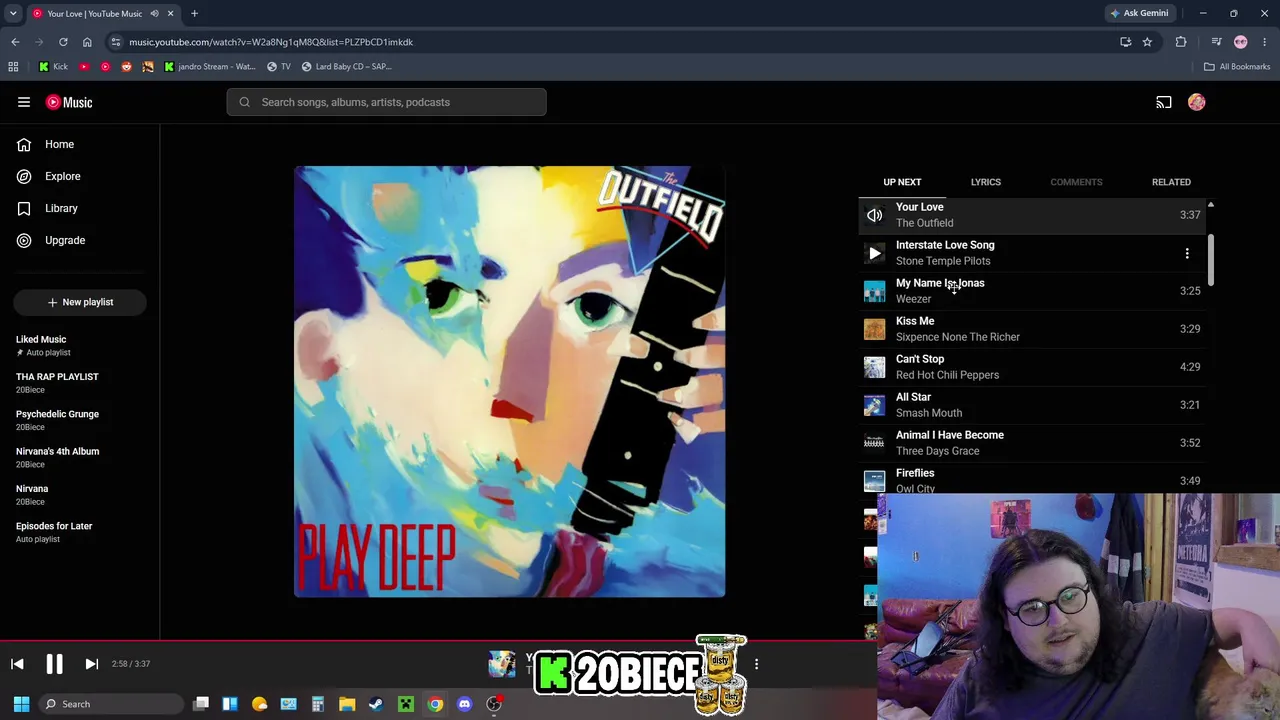Open the Windows Start menu
The width and height of the screenshot is (1280, 720).
(21, 704)
